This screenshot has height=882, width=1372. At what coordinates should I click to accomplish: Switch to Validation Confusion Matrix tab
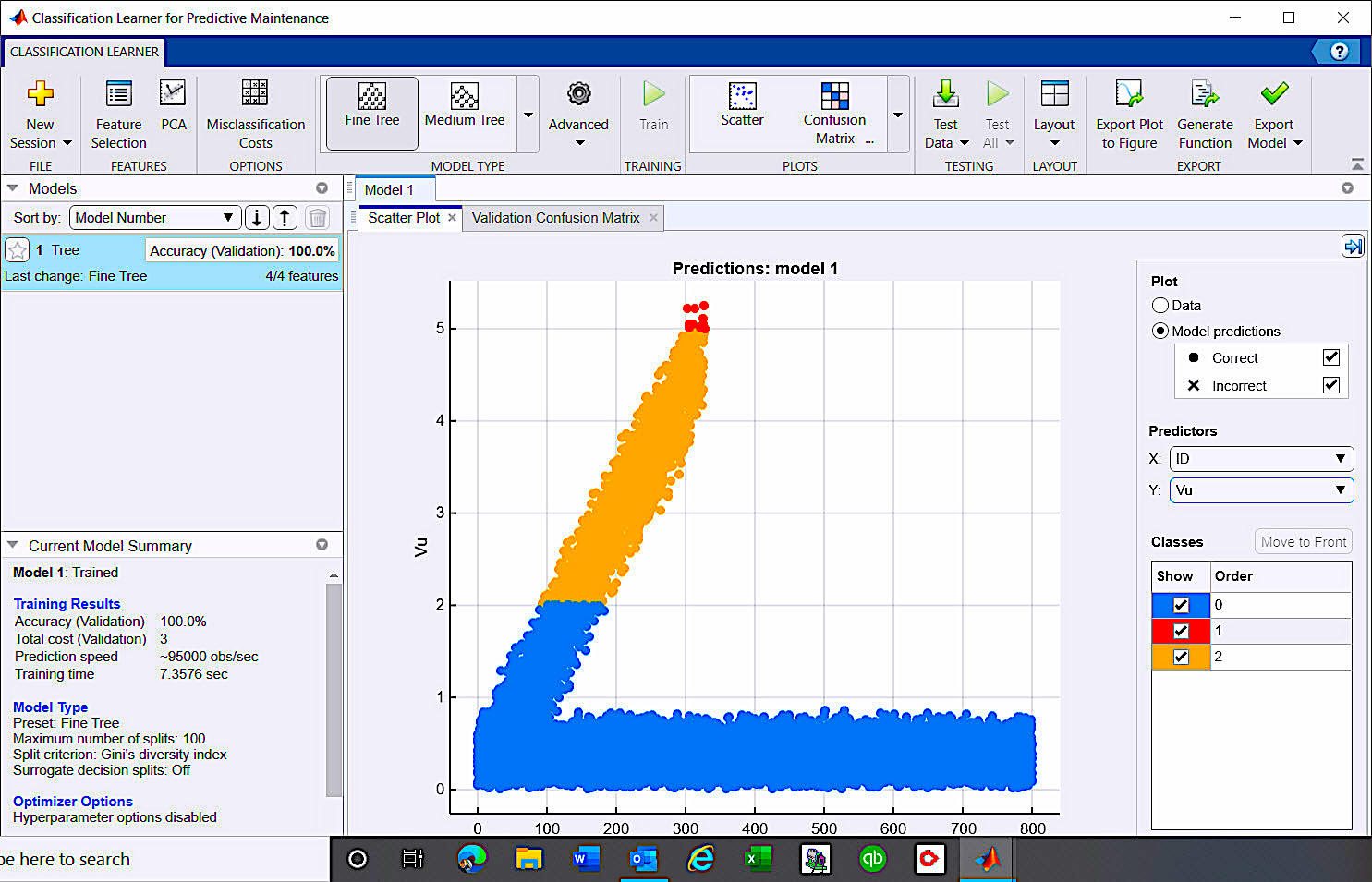tap(555, 218)
